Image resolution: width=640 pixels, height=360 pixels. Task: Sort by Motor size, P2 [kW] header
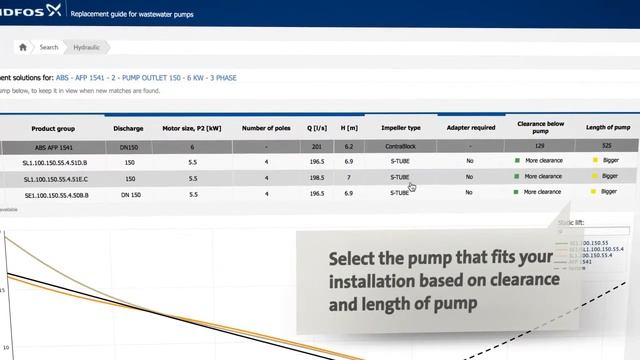[x=192, y=128]
